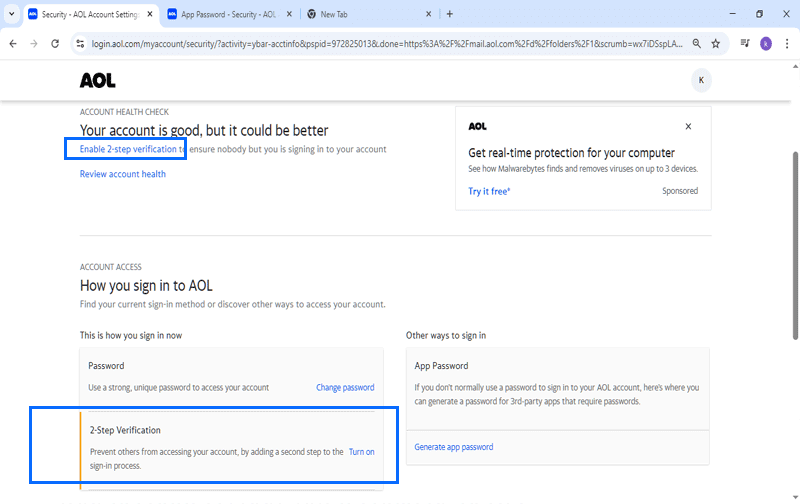
Task: Click the 'This is how you sign in now' label
Action: pyautogui.click(x=131, y=335)
